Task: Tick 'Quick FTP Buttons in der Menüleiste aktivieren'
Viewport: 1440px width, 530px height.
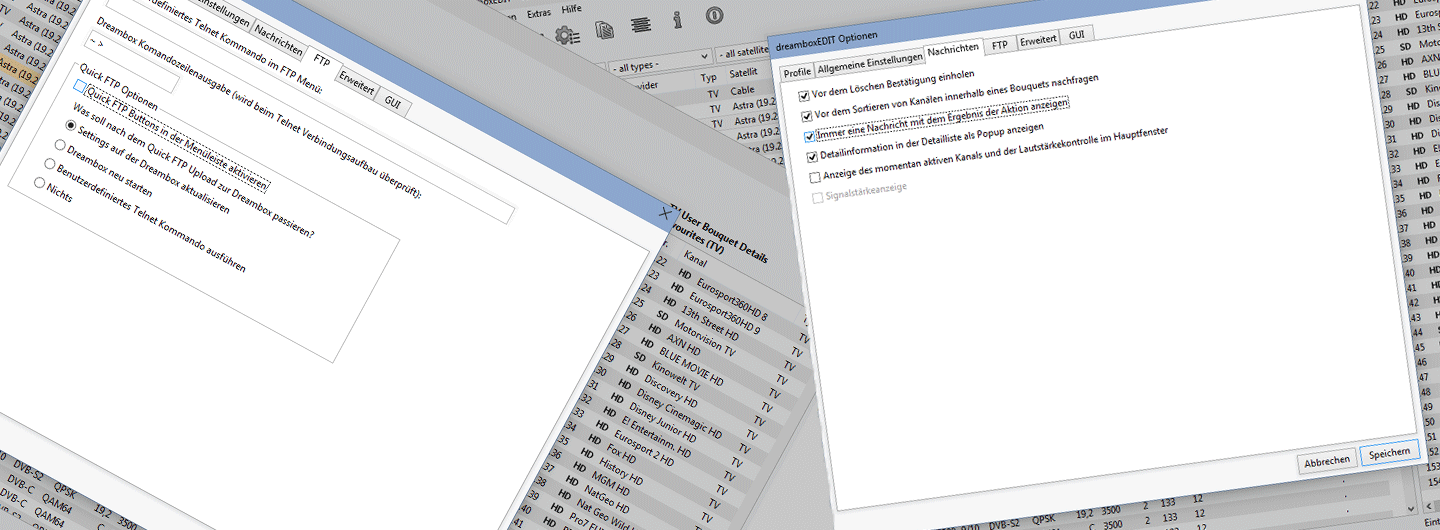Action: [x=79, y=88]
